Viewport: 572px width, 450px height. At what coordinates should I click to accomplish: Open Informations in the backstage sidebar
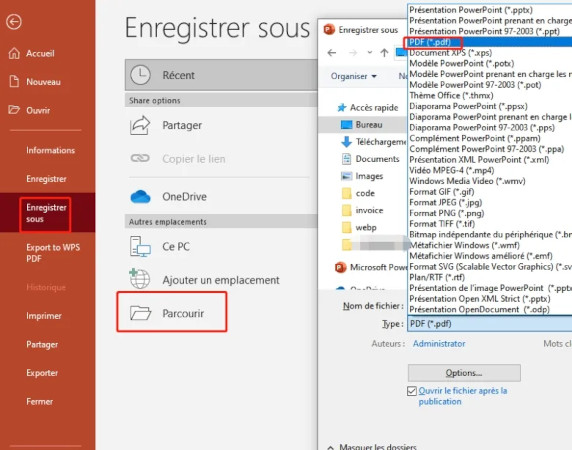coord(50,150)
